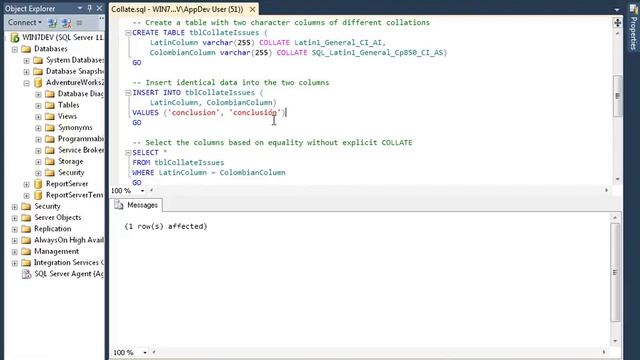Expand the Synonyms folder
This screenshot has width=640, height=360.
point(38,128)
